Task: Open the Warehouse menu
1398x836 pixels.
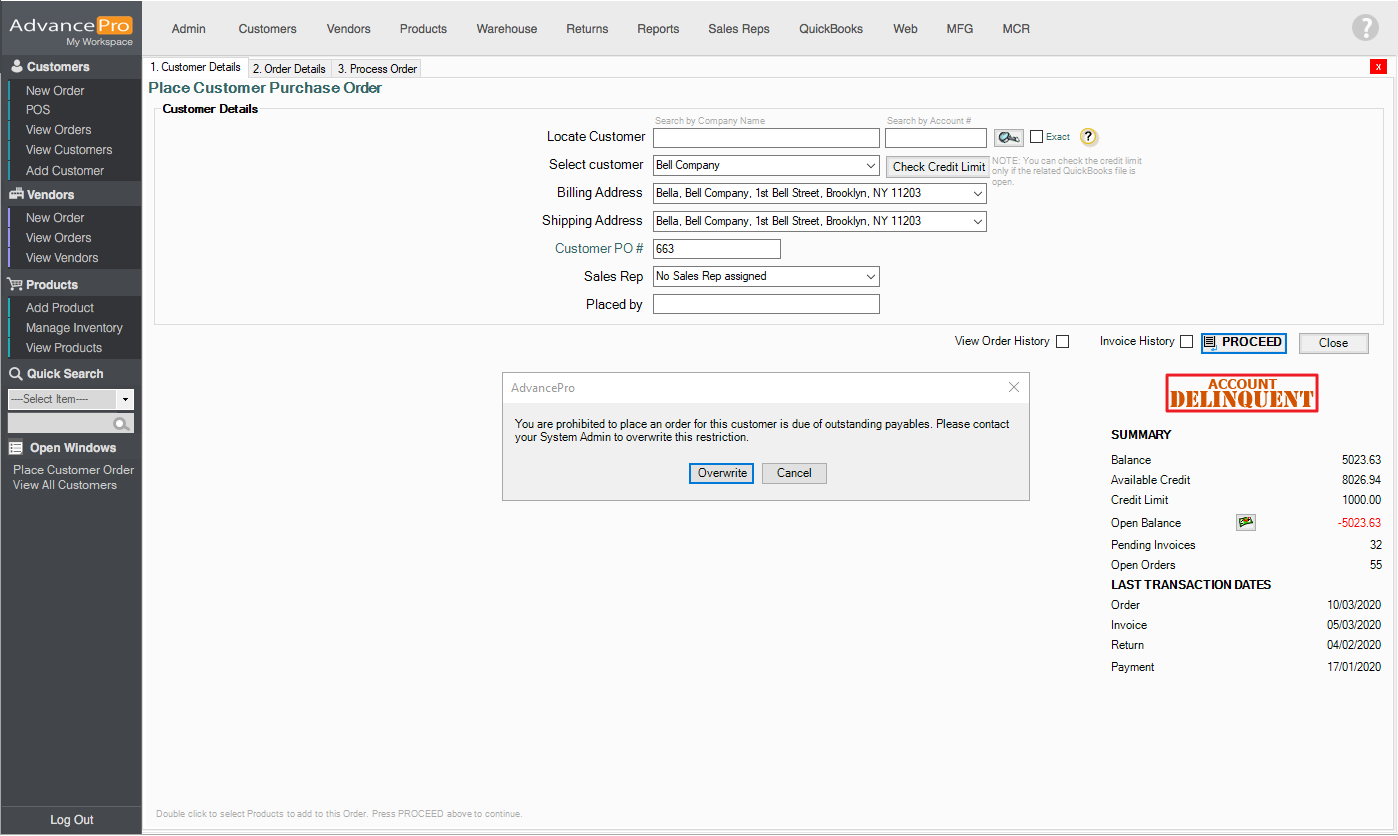Action: 506,29
